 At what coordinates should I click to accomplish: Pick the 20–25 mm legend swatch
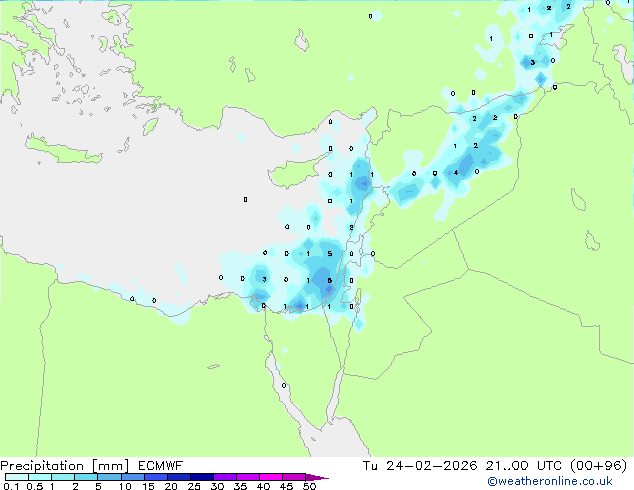tap(179, 477)
